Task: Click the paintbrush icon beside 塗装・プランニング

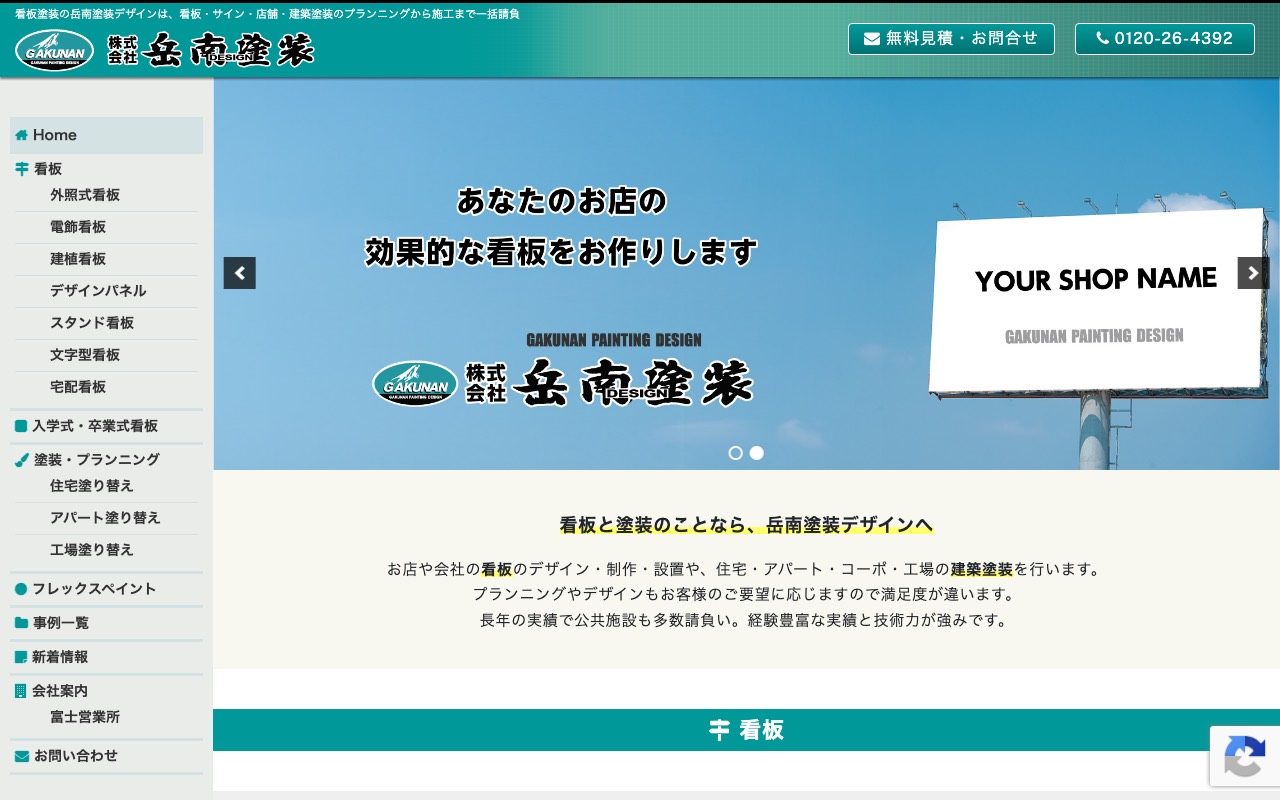Action: pyautogui.click(x=22, y=460)
